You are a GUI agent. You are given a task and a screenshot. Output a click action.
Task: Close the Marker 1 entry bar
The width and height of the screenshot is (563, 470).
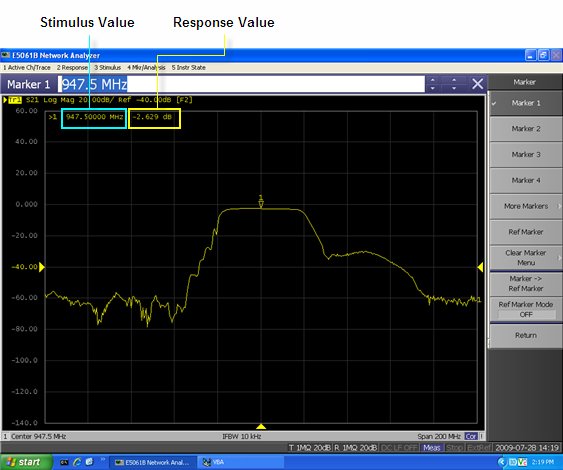coord(478,84)
